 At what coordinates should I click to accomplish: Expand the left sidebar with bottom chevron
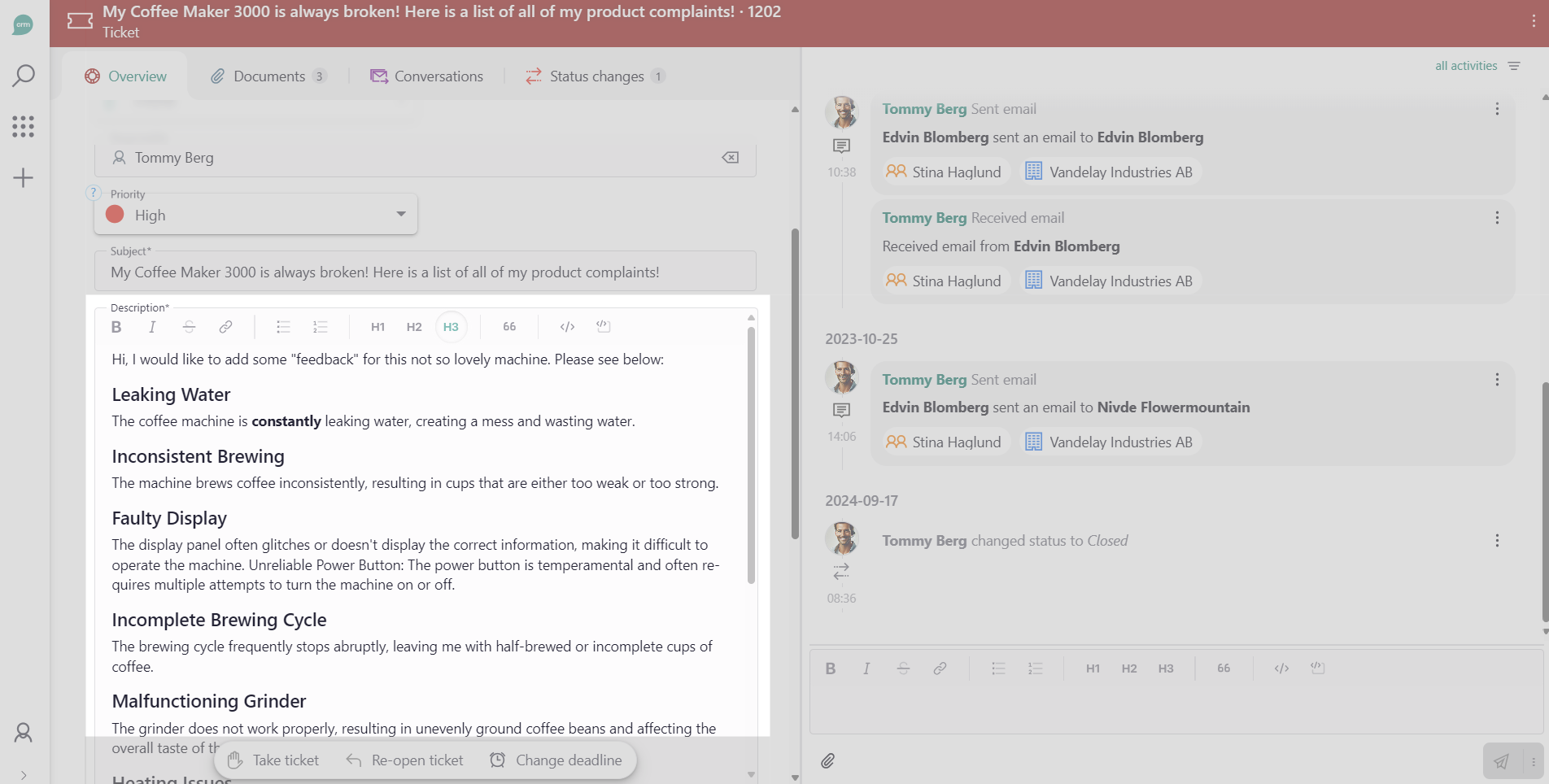click(24, 775)
